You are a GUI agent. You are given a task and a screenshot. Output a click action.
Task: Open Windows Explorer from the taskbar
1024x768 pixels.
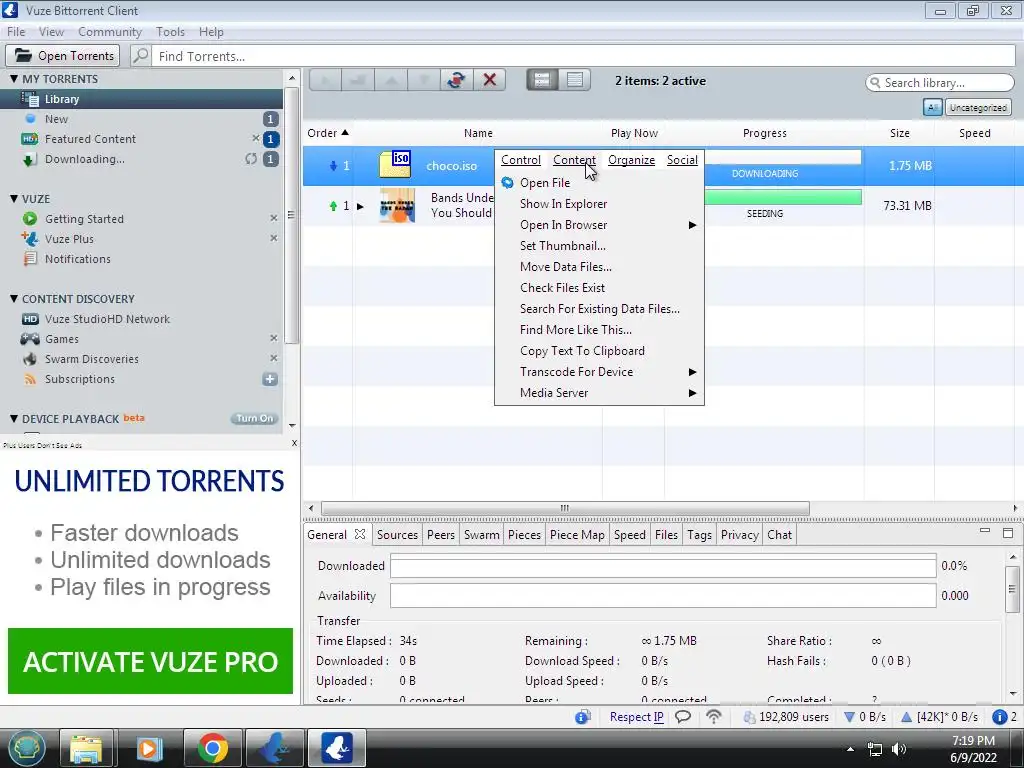(87, 748)
